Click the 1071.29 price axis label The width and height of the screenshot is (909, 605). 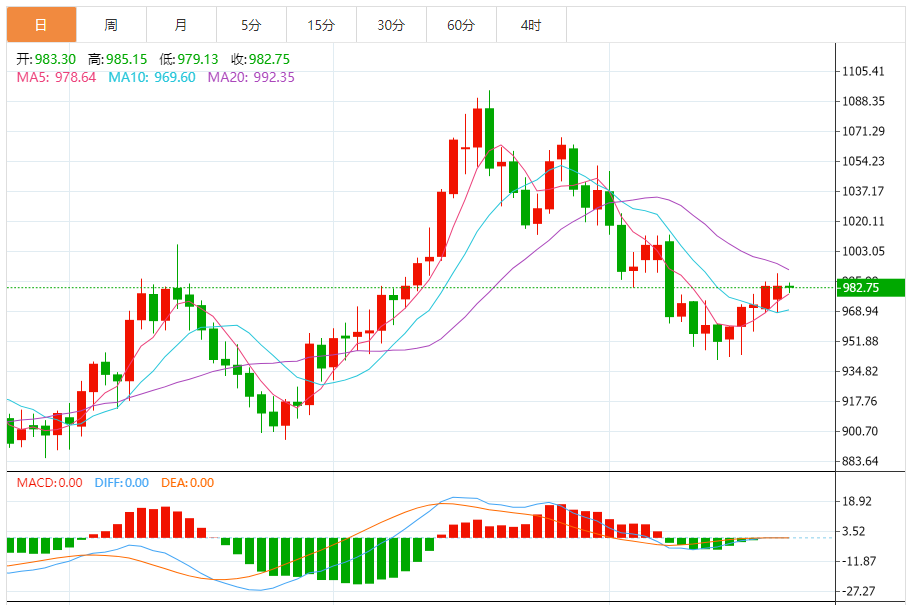pos(863,132)
